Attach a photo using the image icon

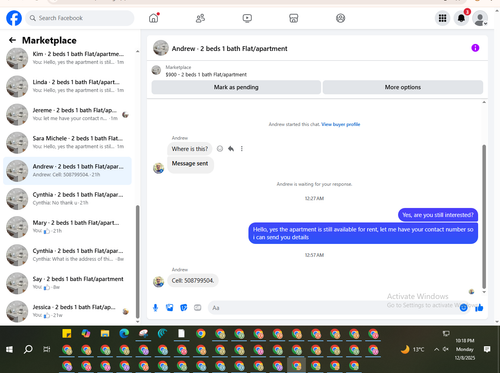[170, 308]
